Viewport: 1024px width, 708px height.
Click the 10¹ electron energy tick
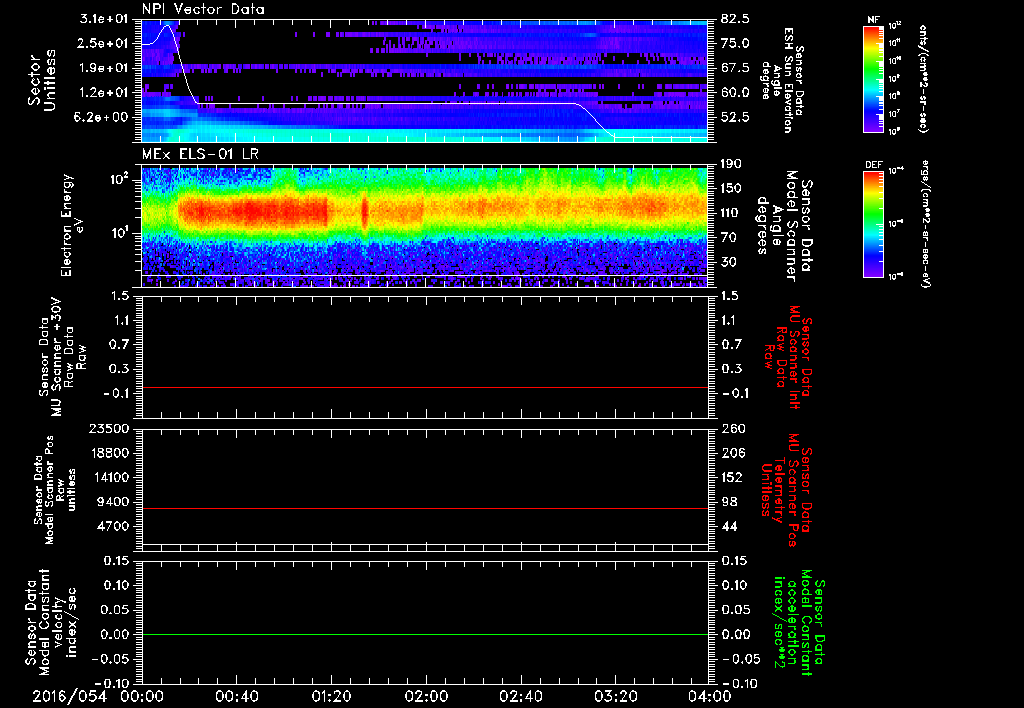click(x=120, y=233)
